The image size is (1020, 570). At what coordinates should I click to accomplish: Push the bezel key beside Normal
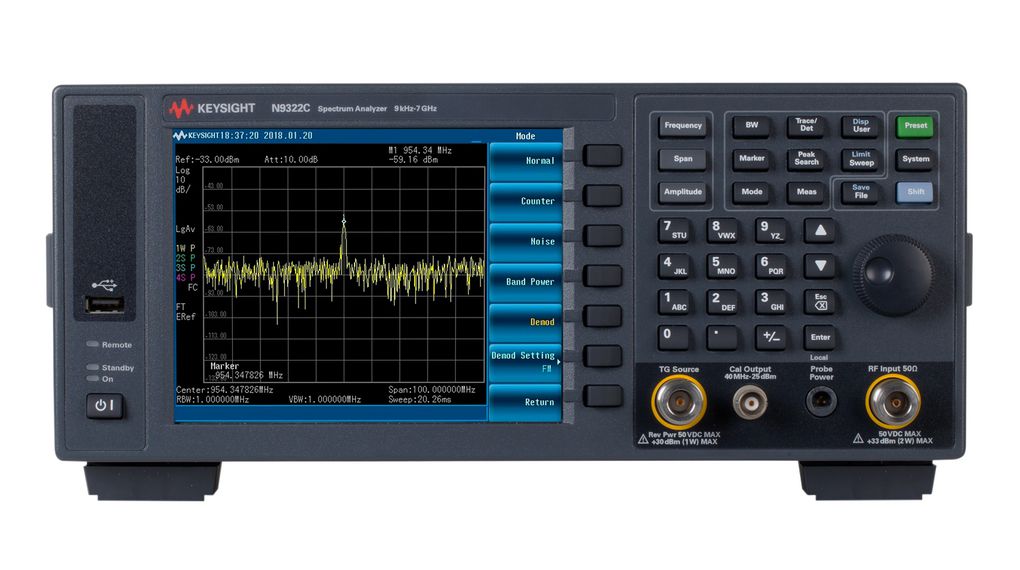(x=602, y=156)
